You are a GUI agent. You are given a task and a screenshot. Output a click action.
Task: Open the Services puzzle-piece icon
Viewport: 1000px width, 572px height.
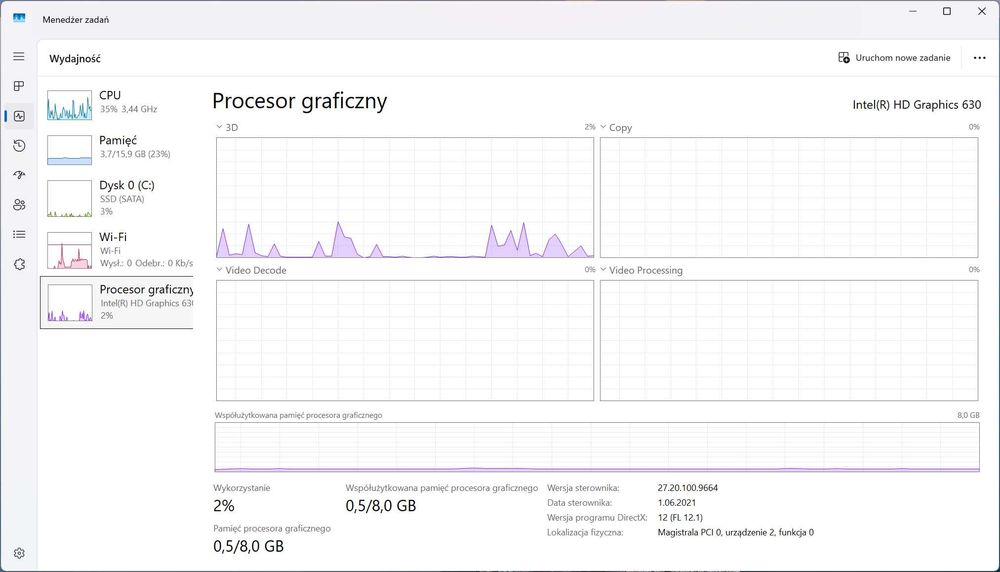[19, 264]
